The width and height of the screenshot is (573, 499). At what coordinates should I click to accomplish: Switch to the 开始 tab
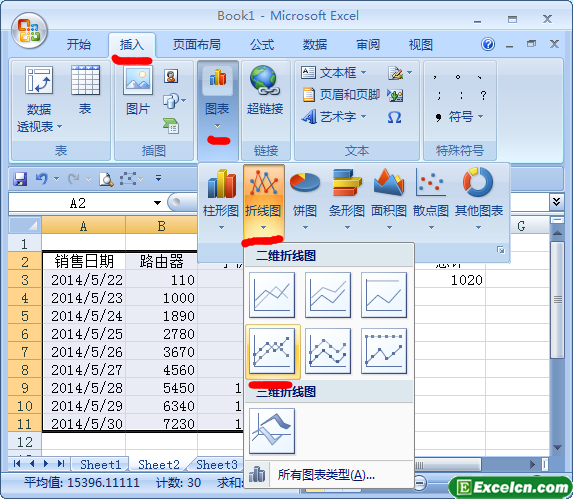pyautogui.click(x=79, y=45)
